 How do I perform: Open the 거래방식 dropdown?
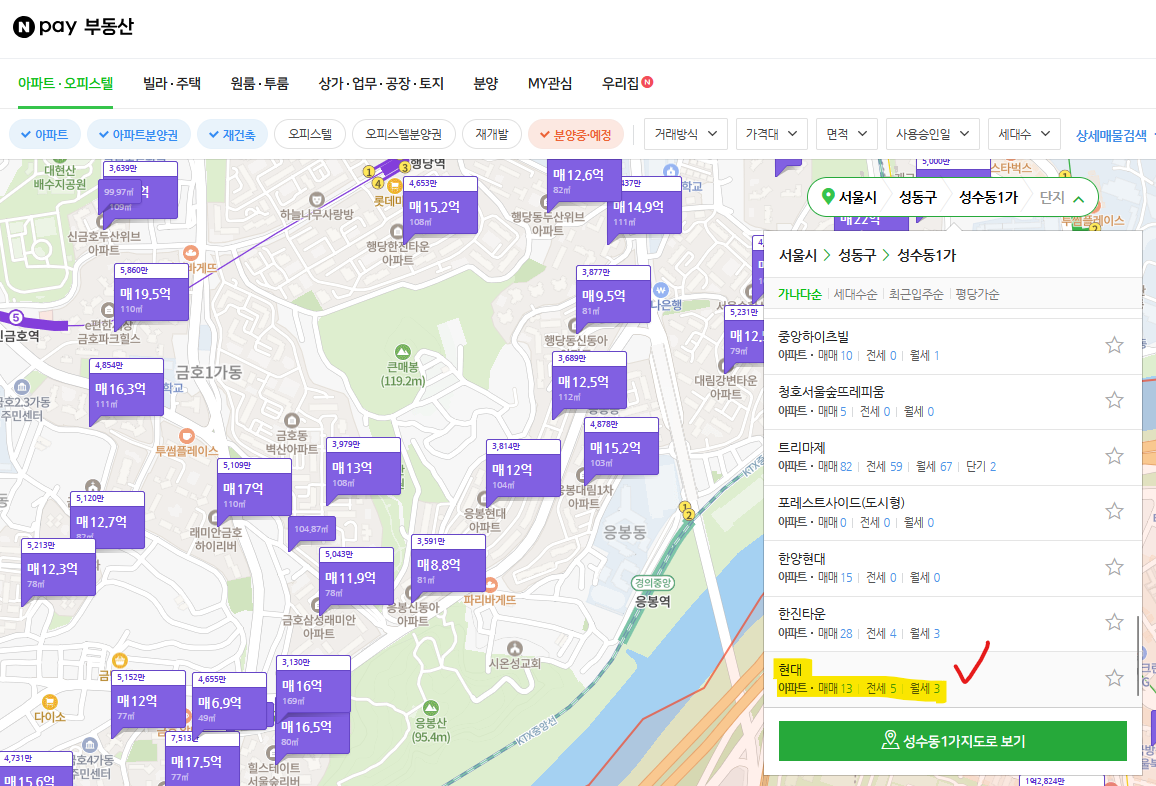click(685, 133)
